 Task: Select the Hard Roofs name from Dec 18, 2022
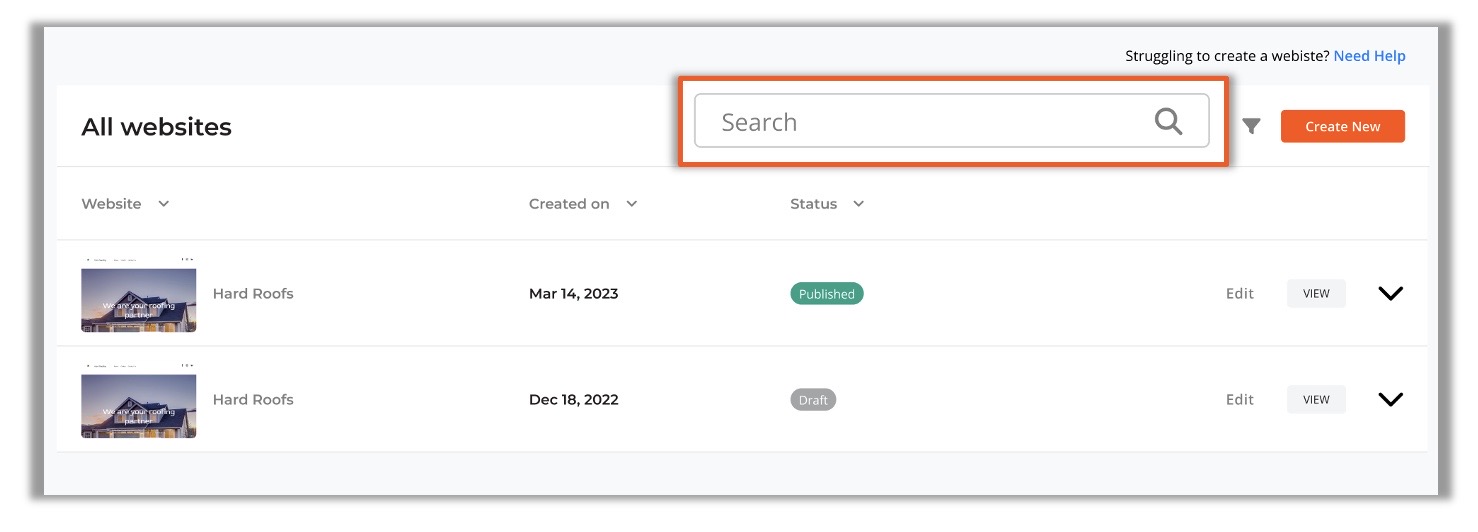point(253,400)
